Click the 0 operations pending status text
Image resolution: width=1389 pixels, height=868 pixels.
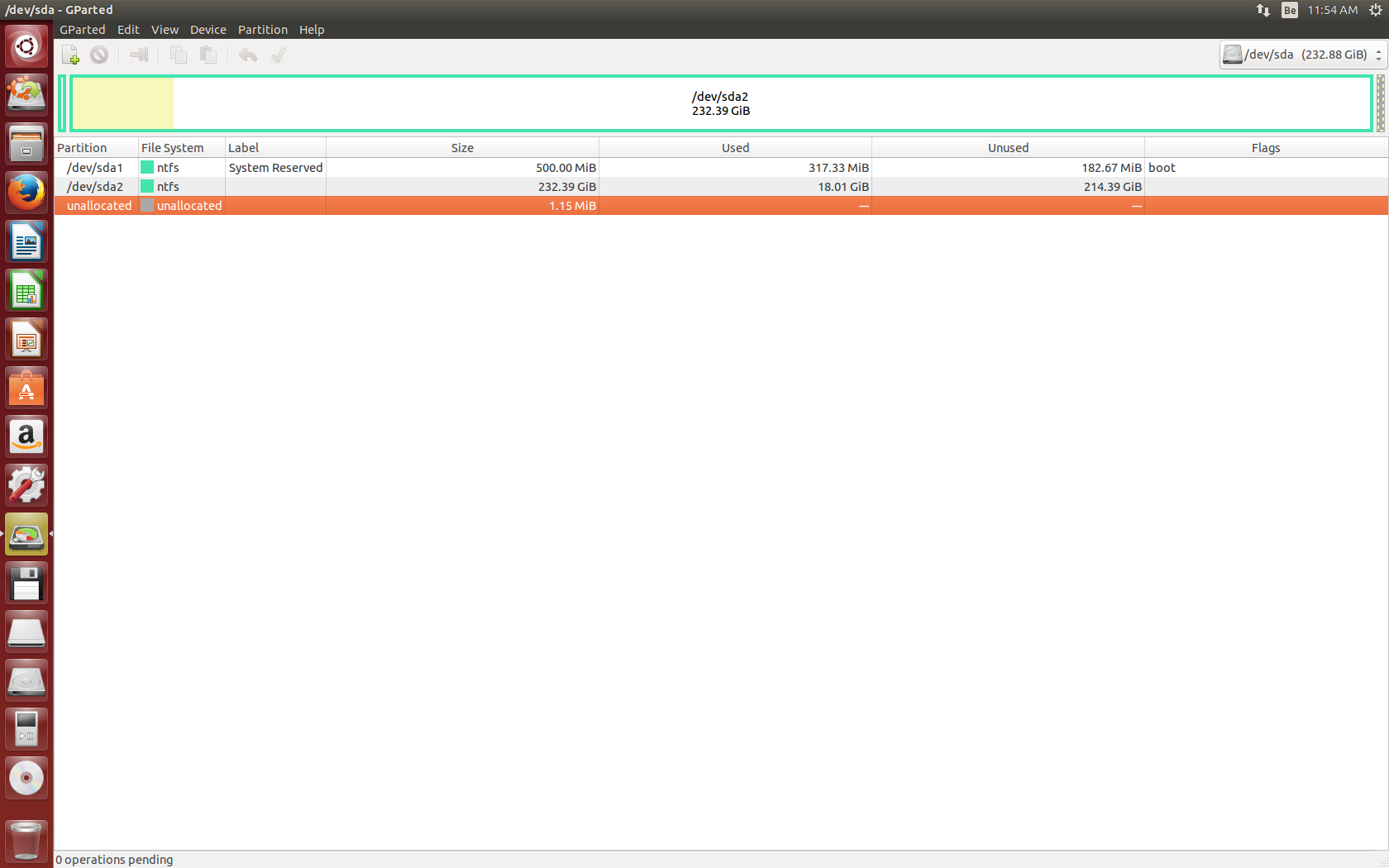tap(115, 860)
